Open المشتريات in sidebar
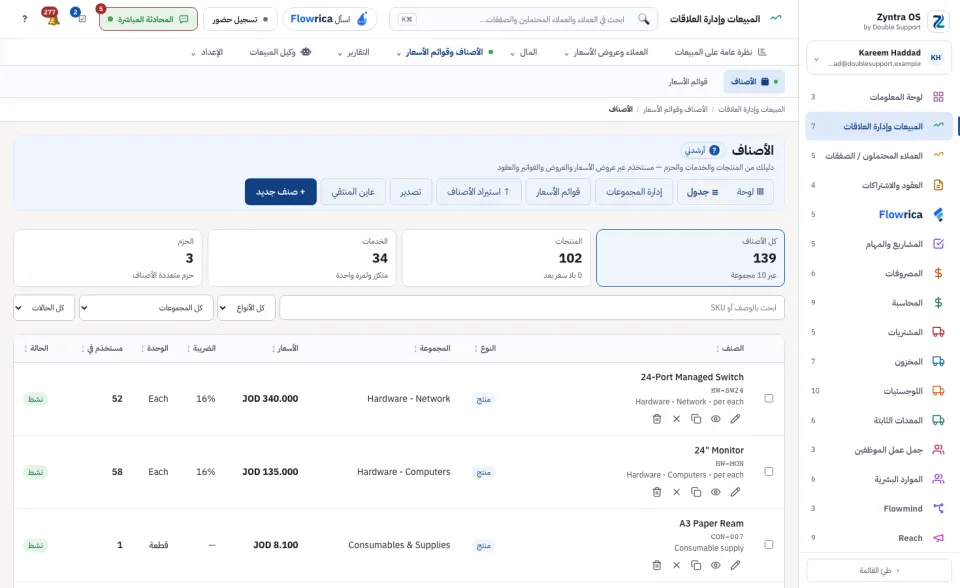Viewport: 960px width, 588px height. [879, 332]
